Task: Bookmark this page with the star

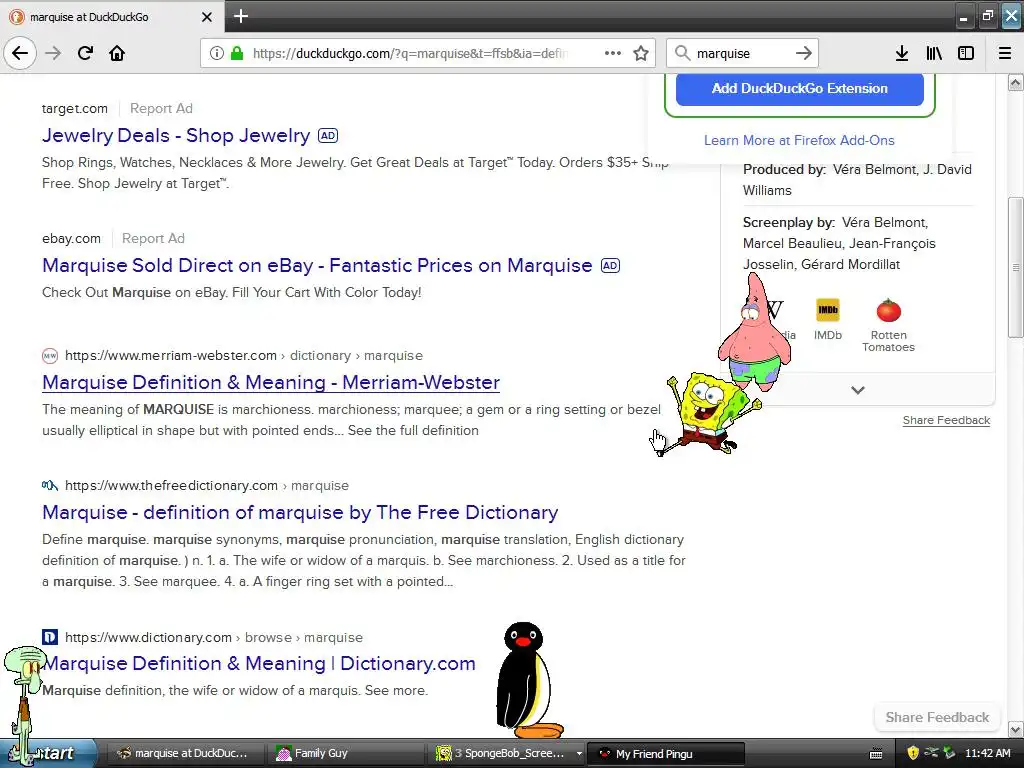Action: [x=641, y=53]
